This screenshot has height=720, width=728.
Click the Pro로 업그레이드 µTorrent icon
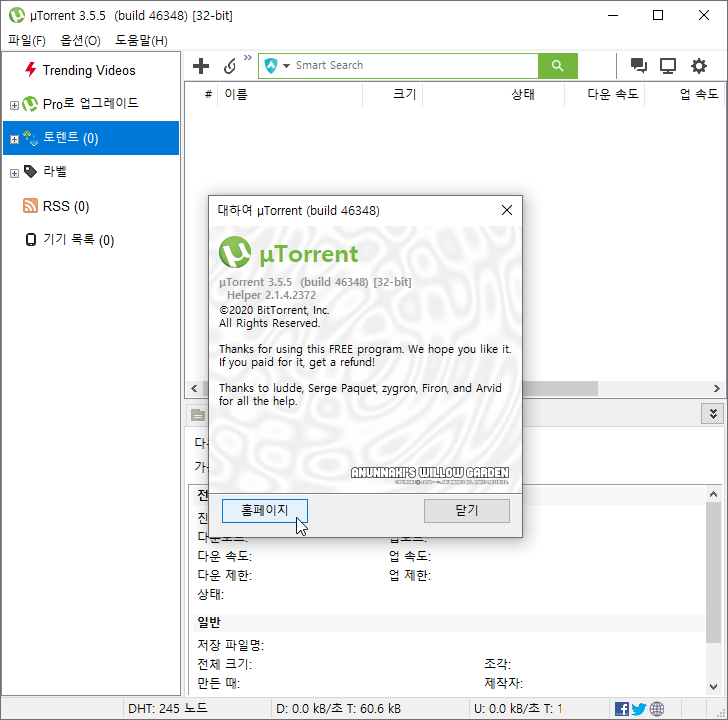[30, 104]
